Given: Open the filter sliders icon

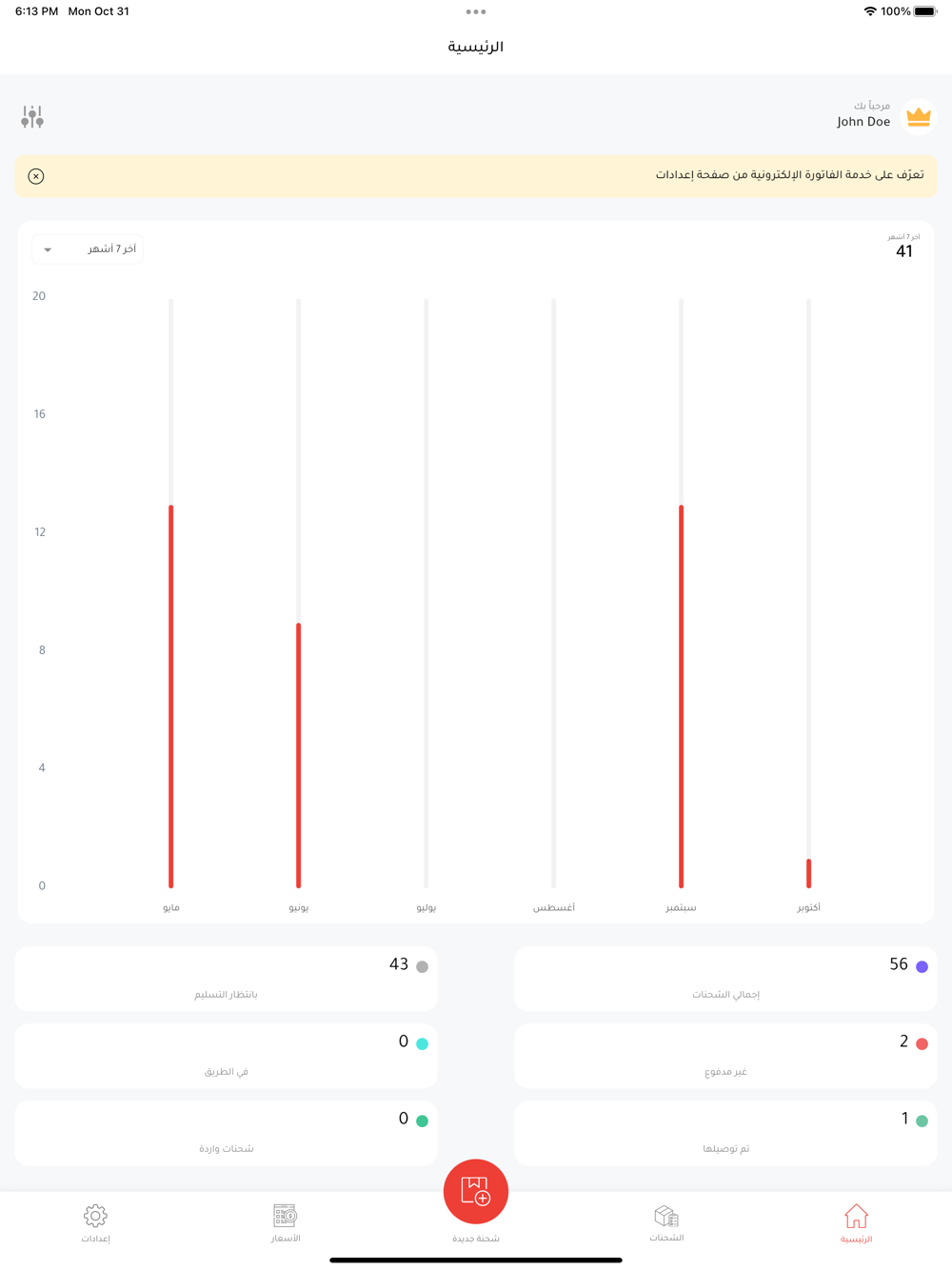Looking at the screenshot, I should [x=32, y=117].
